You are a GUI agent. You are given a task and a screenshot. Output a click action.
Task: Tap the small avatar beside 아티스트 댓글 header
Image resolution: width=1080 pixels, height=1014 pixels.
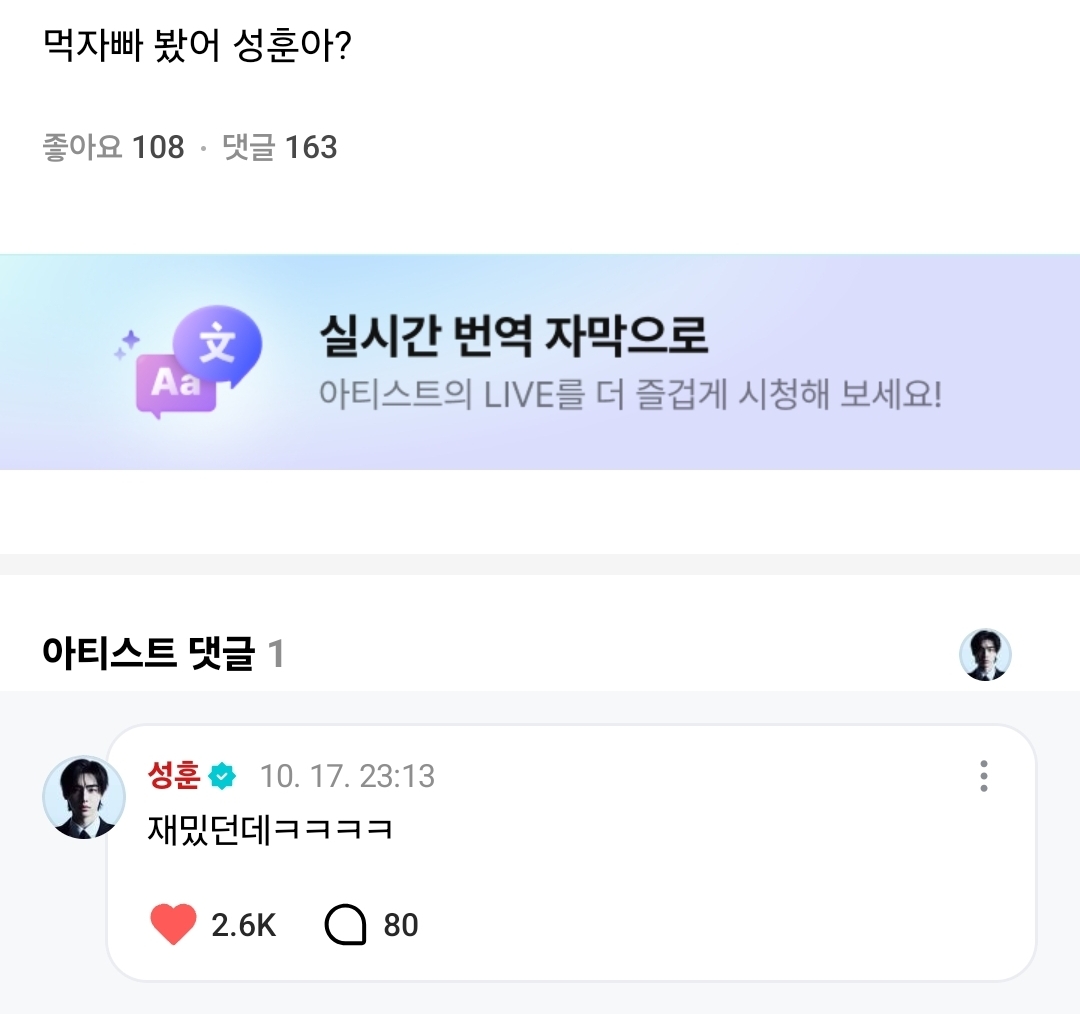click(985, 655)
